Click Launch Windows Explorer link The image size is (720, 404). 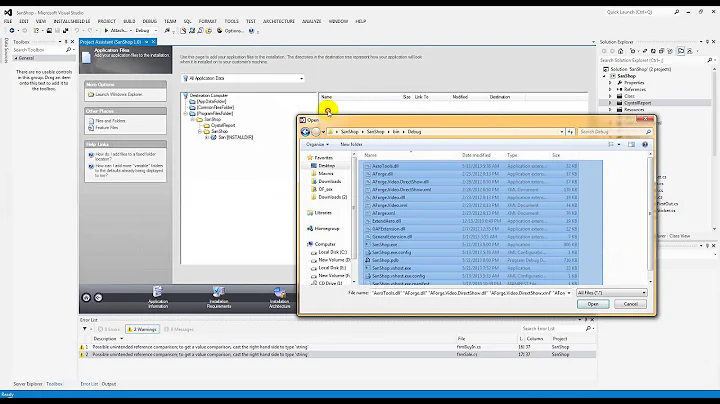pyautogui.click(x=118, y=95)
